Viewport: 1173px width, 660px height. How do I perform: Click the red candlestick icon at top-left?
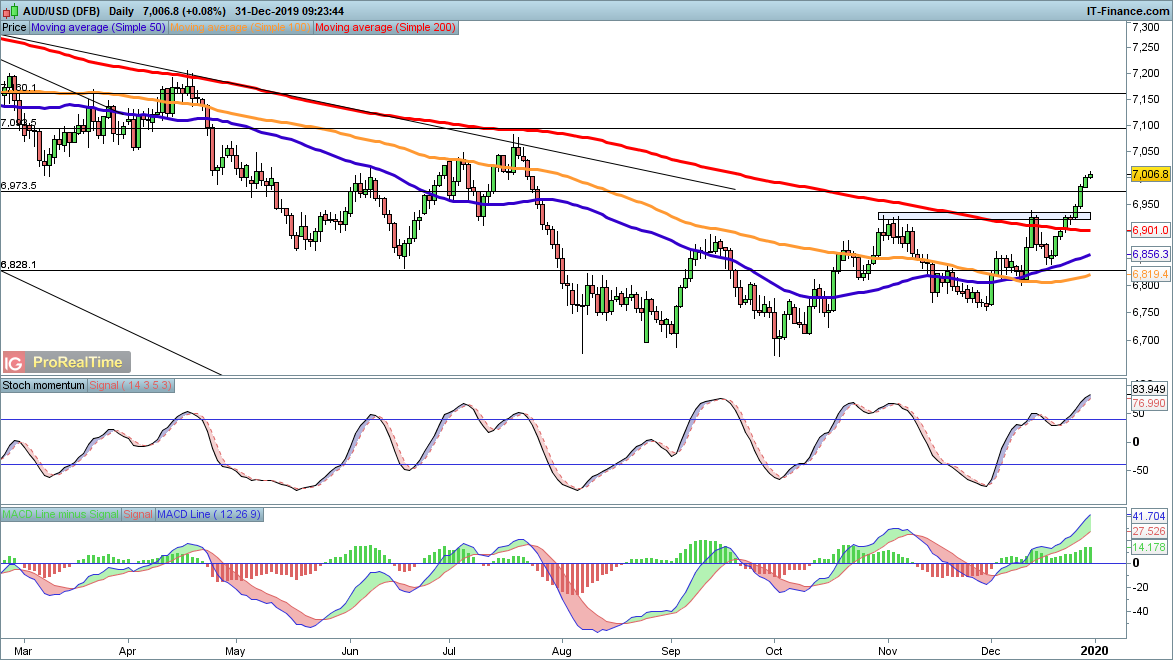pos(6,12)
